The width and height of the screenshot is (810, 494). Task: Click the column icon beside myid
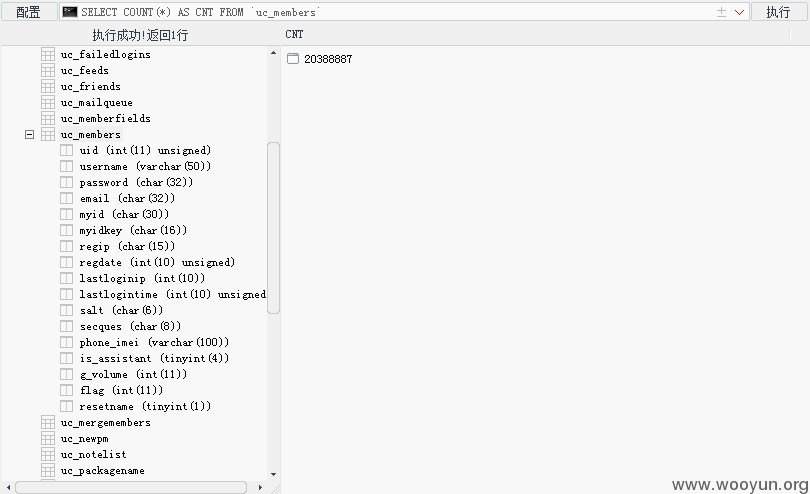(66, 214)
